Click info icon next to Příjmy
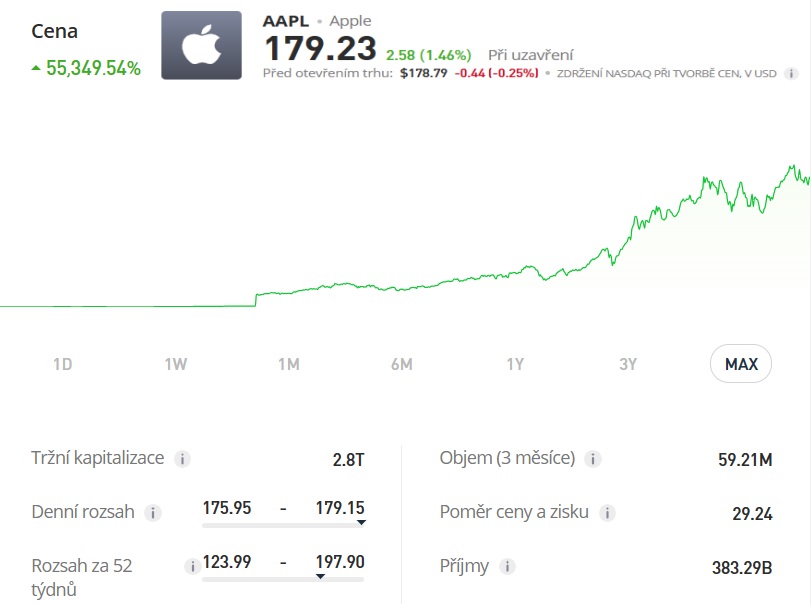811x605 pixels. pos(507,567)
